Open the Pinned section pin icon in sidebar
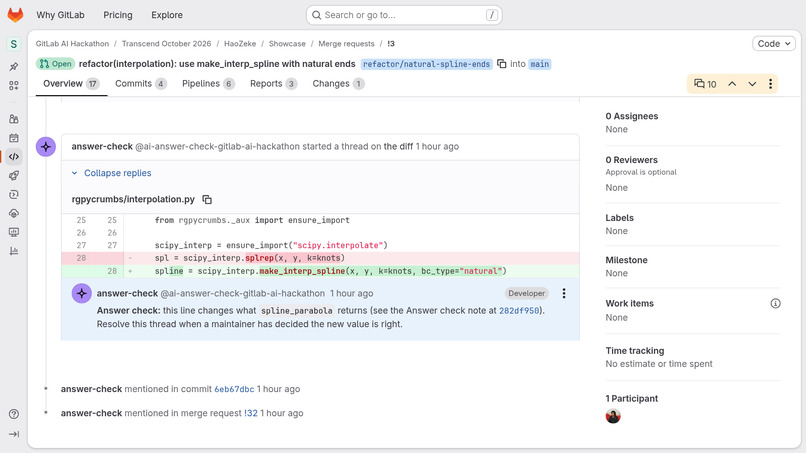 [14, 67]
